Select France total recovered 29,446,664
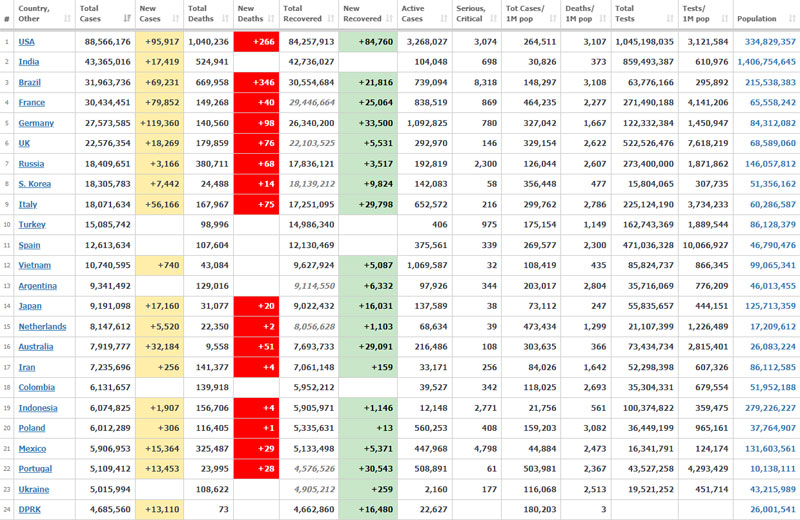The image size is (800, 520). (x=312, y=103)
